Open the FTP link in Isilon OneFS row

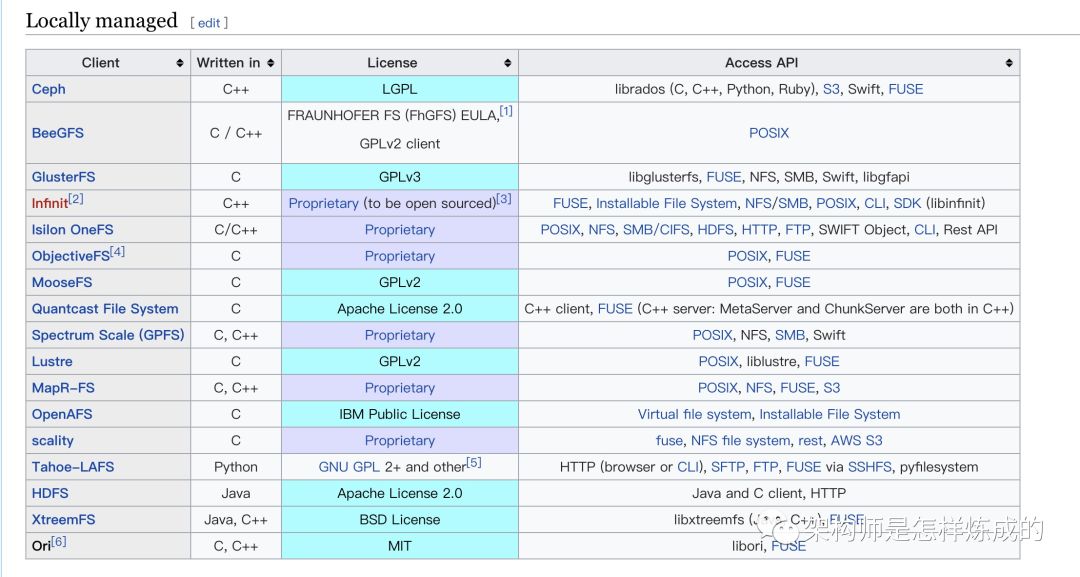point(798,229)
